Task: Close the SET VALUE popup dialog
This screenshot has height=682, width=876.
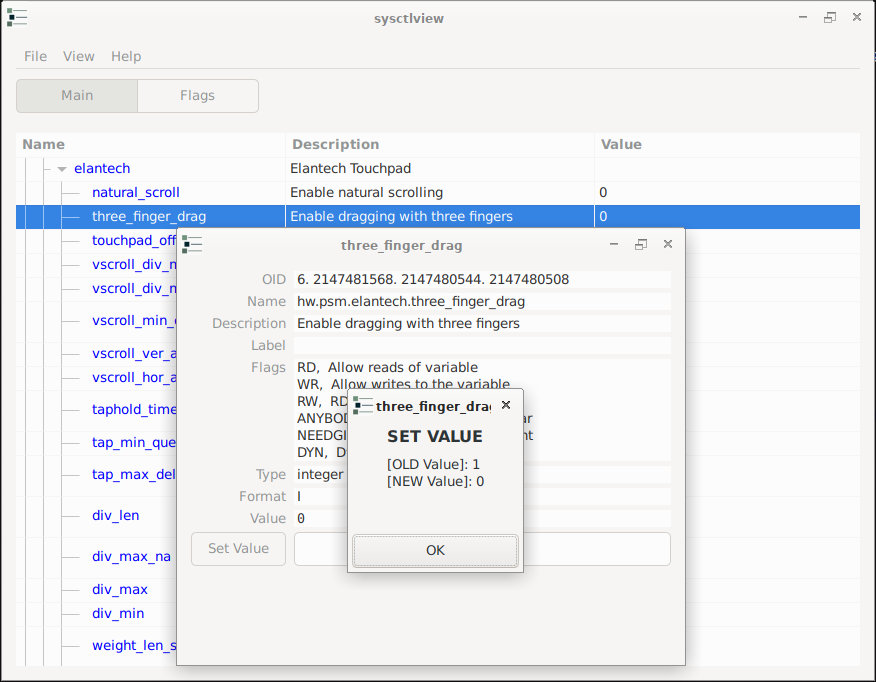Action: (x=506, y=405)
